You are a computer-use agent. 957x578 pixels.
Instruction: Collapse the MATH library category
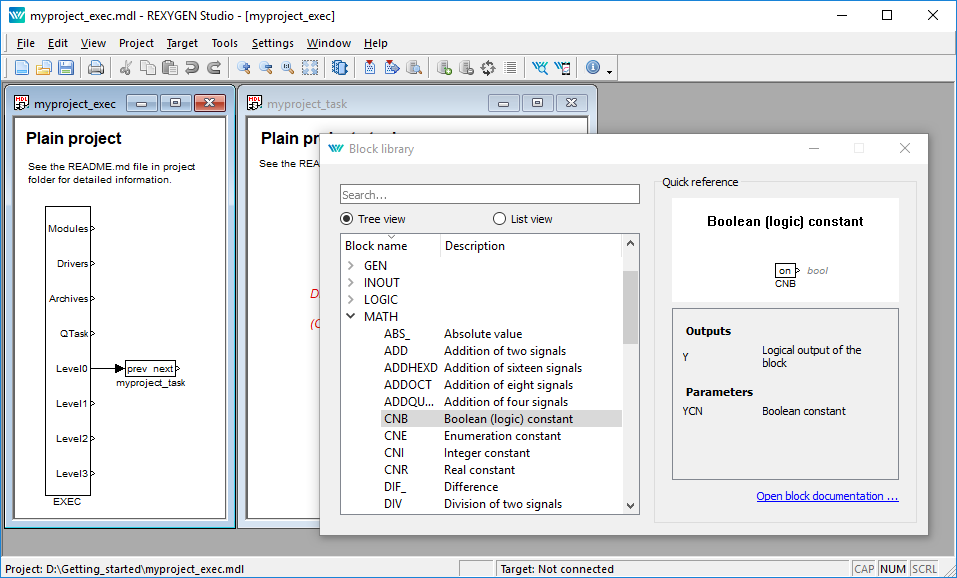[x=351, y=317]
